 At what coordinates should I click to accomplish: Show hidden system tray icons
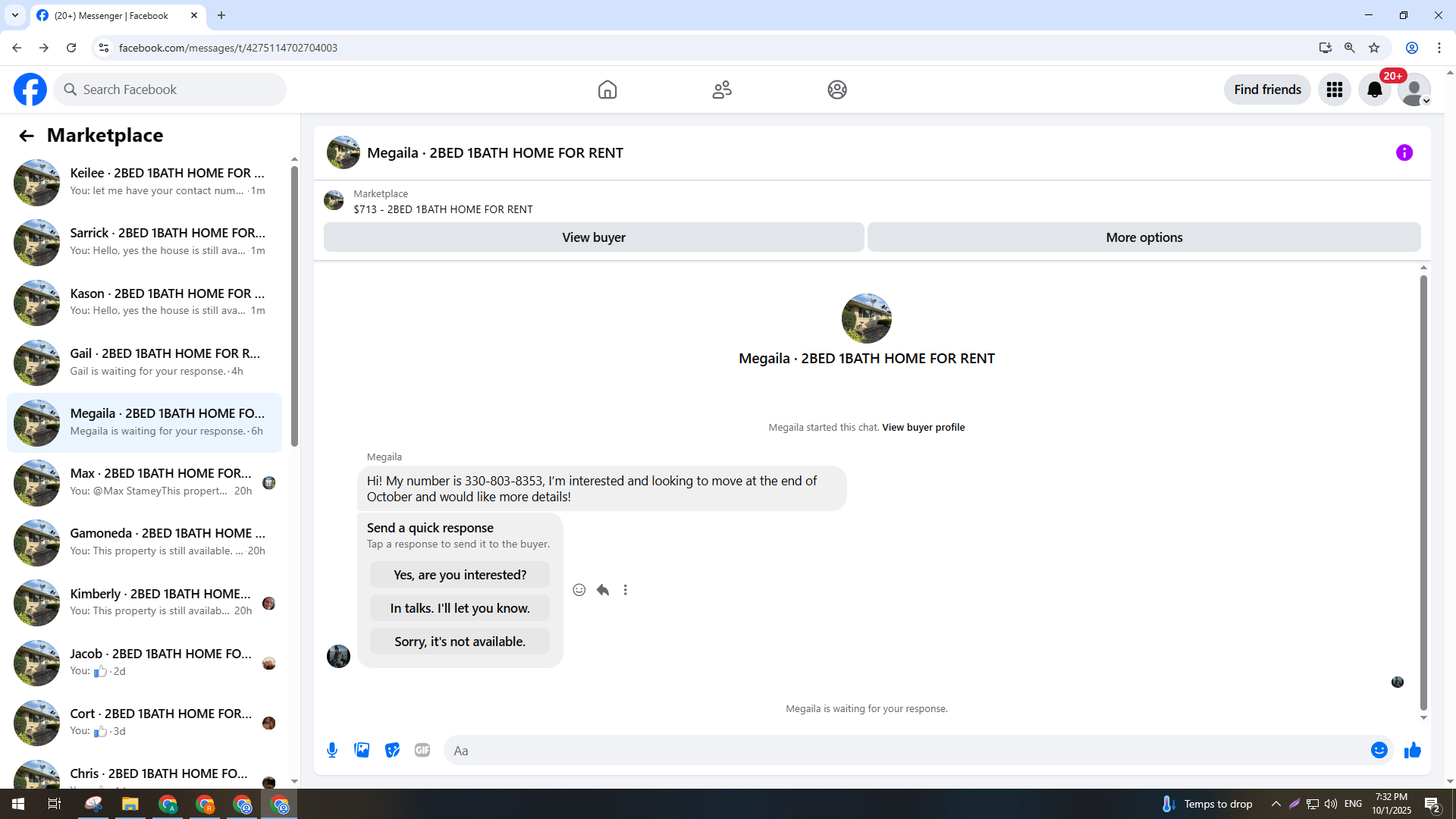point(1276,804)
